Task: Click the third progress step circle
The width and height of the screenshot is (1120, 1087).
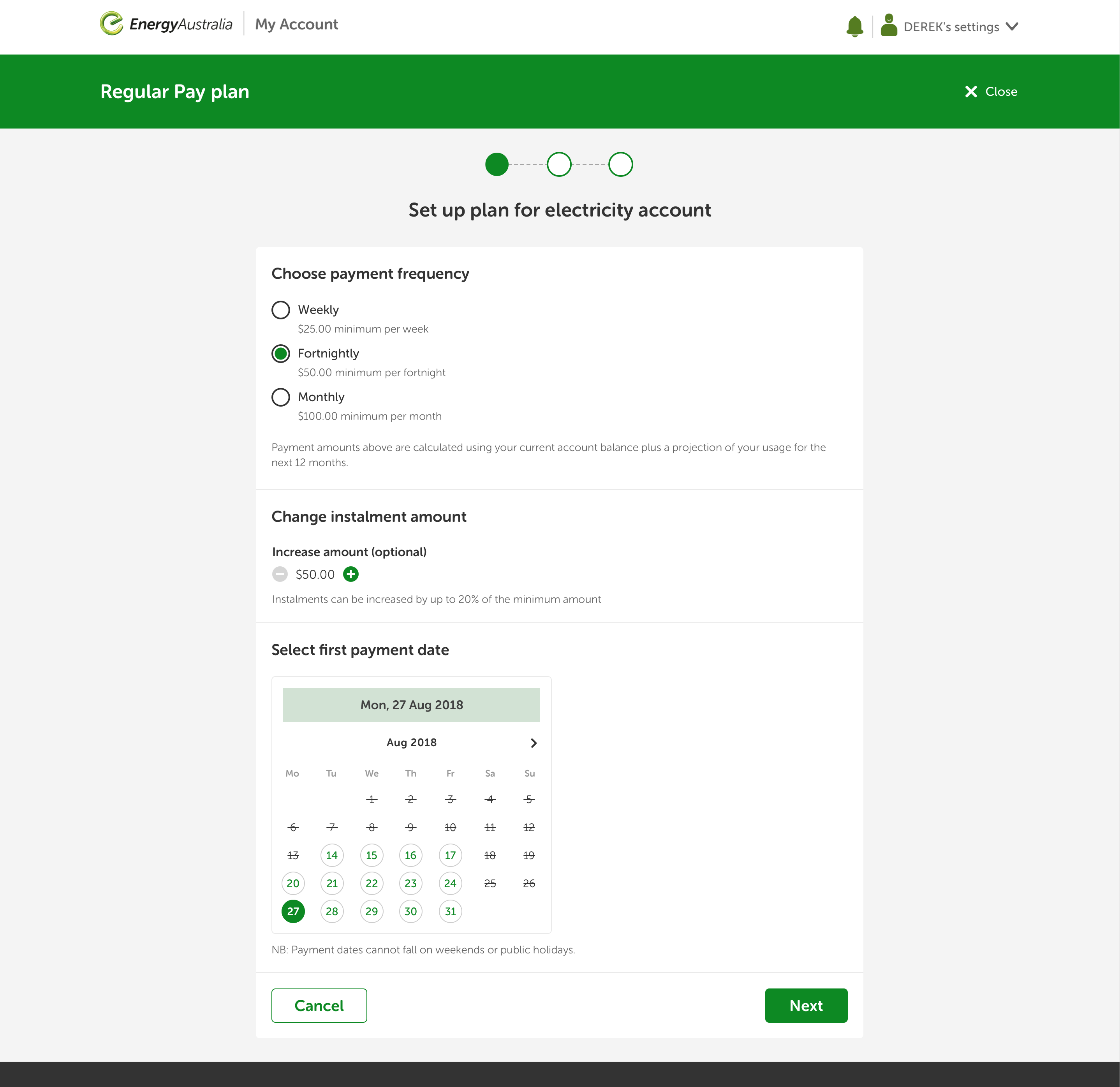Action: (x=620, y=165)
